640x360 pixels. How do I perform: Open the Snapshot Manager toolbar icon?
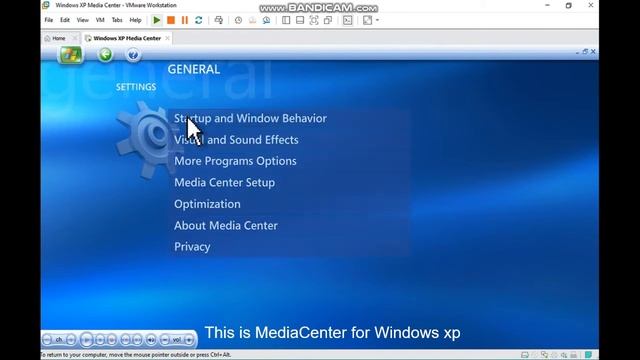tap(266, 20)
